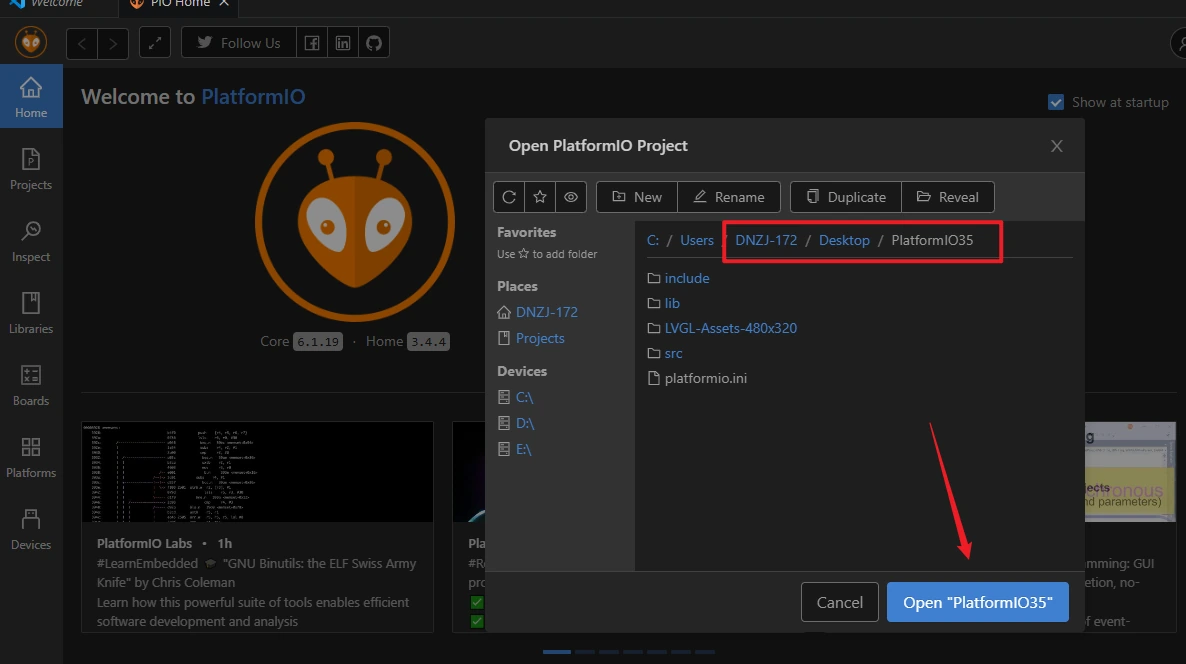Screen dimensions: 1186x664
Task: Open the Inspect sidebar section
Action: 31,241
